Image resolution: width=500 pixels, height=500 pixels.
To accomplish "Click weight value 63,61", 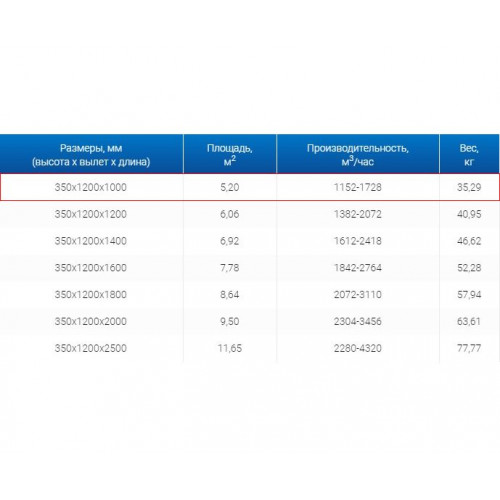I will pyautogui.click(x=469, y=322).
